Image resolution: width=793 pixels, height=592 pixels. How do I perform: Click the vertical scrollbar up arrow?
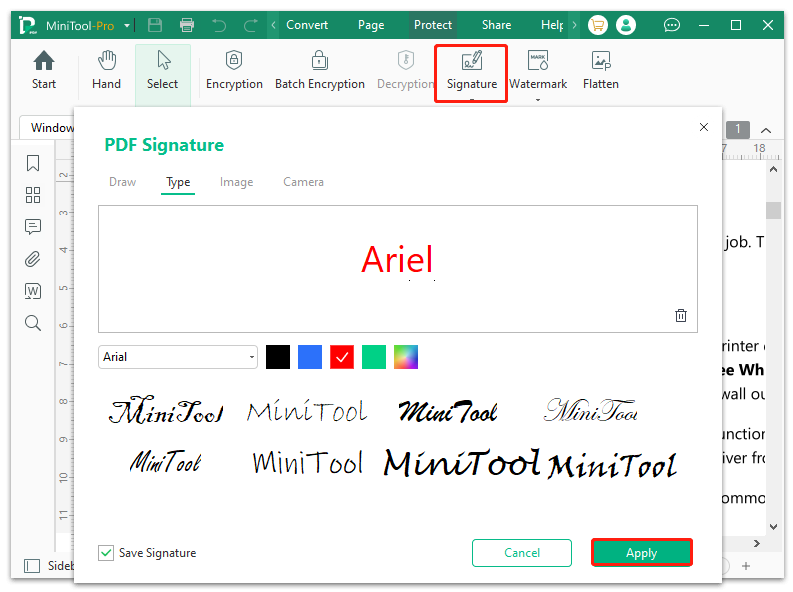[773, 170]
